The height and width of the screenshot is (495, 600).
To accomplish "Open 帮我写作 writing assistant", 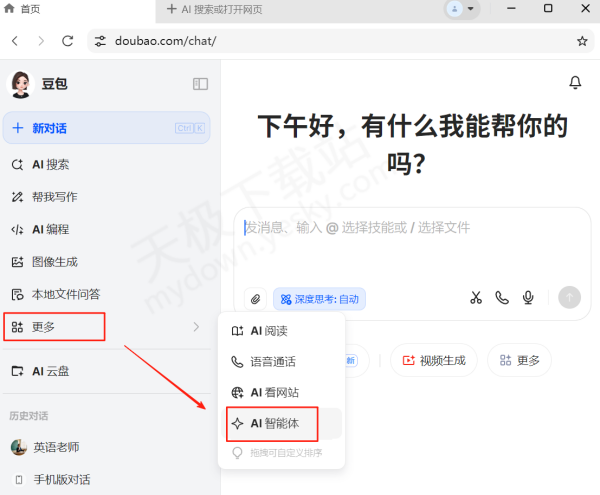I will click(106, 197).
